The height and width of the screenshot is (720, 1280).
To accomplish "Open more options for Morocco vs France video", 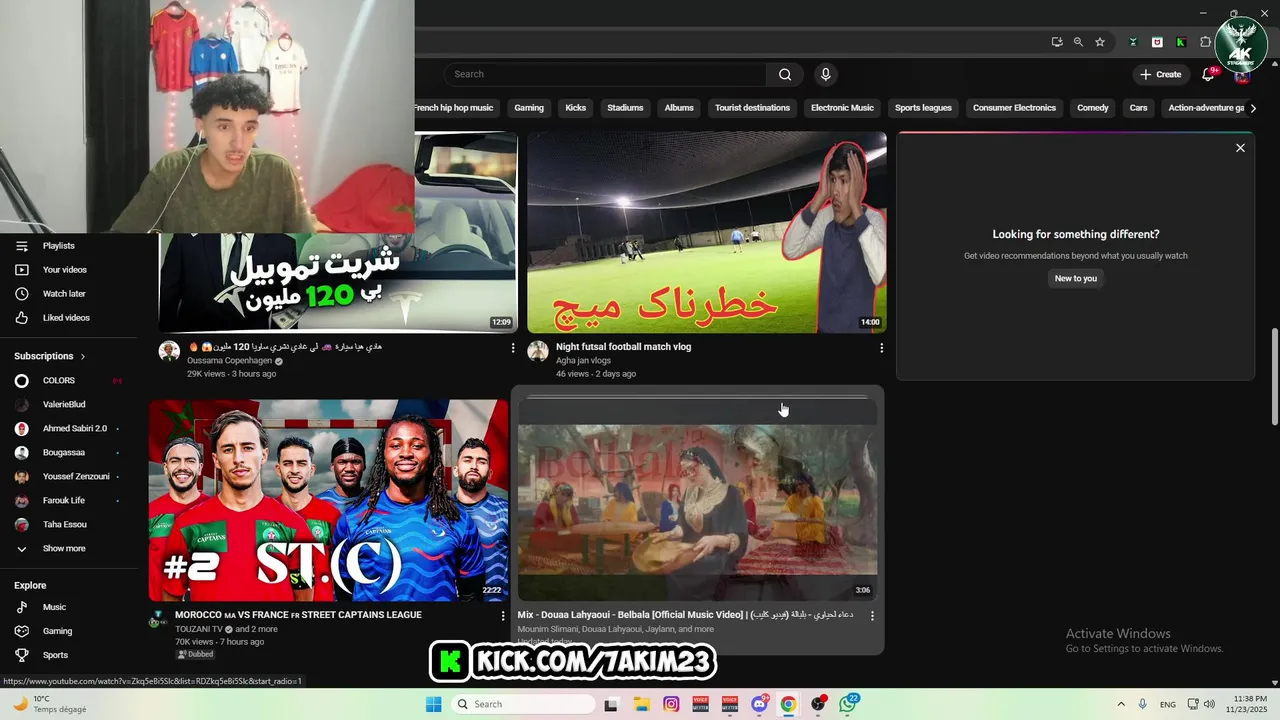I will (x=503, y=616).
